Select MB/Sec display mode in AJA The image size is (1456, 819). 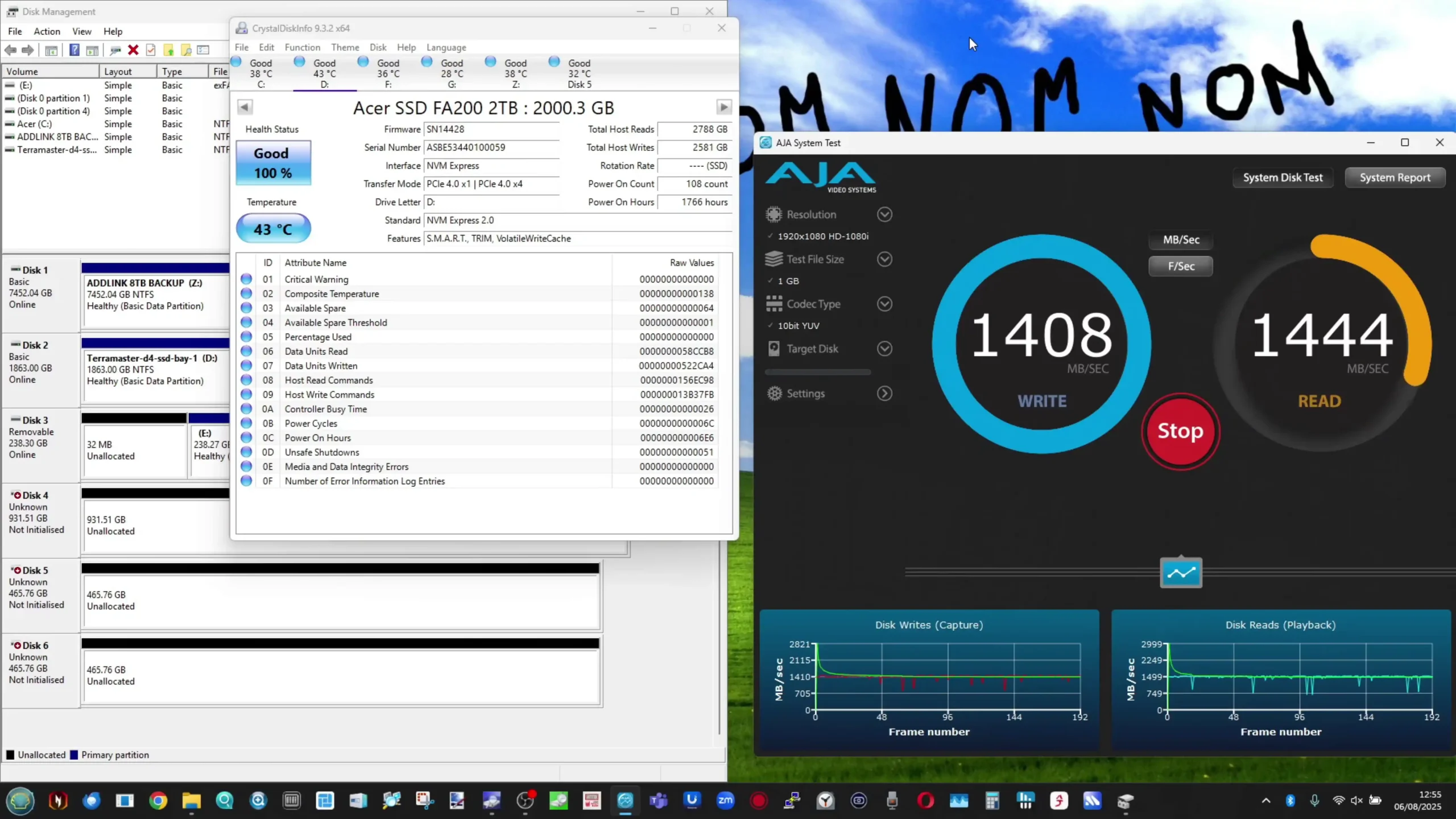(x=1181, y=239)
